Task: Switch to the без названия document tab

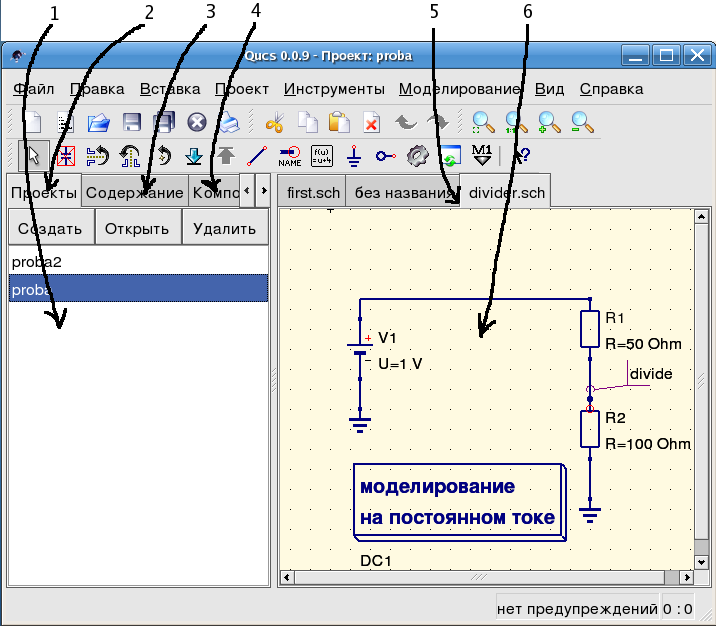Action: pos(403,192)
